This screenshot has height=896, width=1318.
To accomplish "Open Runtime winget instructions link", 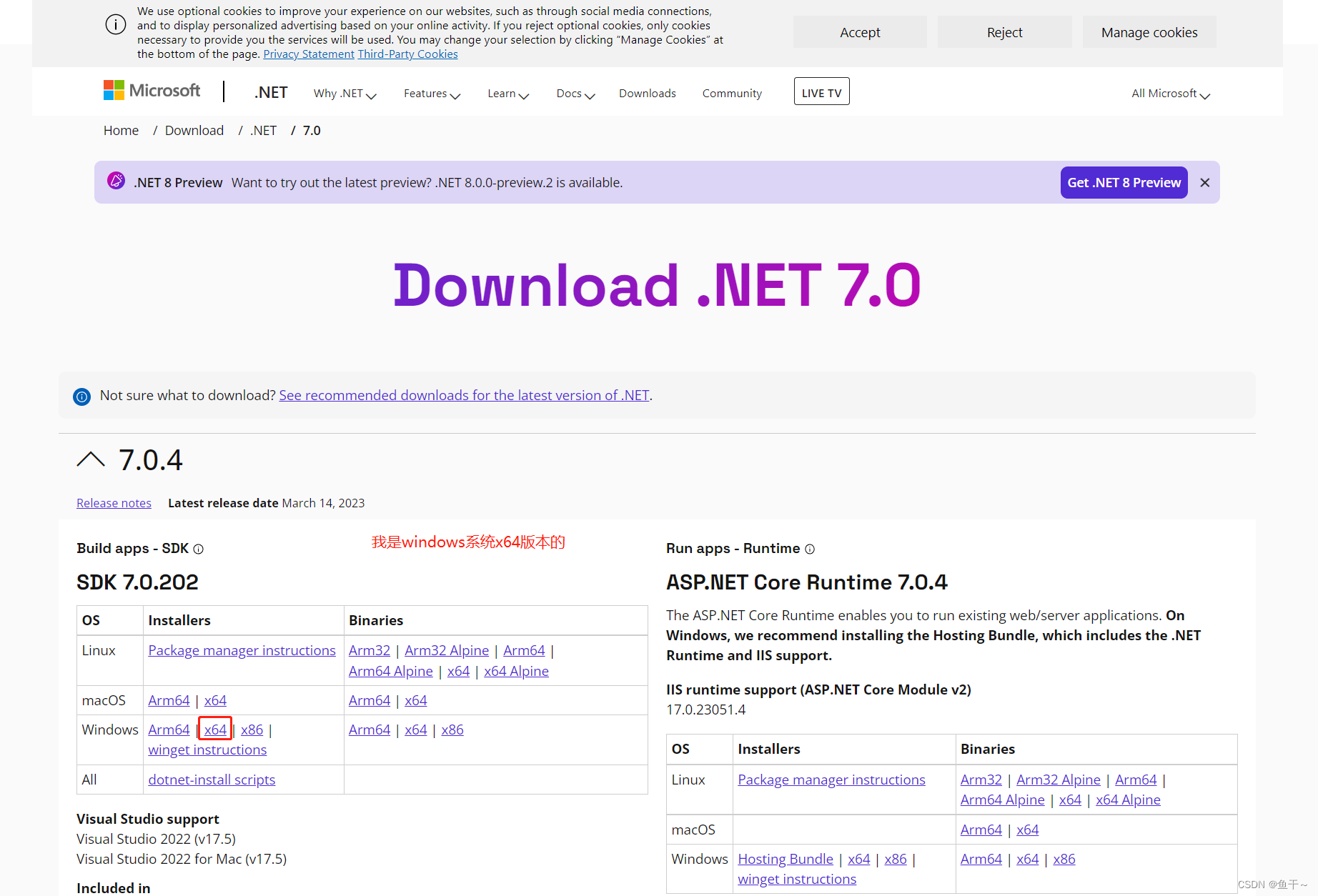I will (x=797, y=879).
